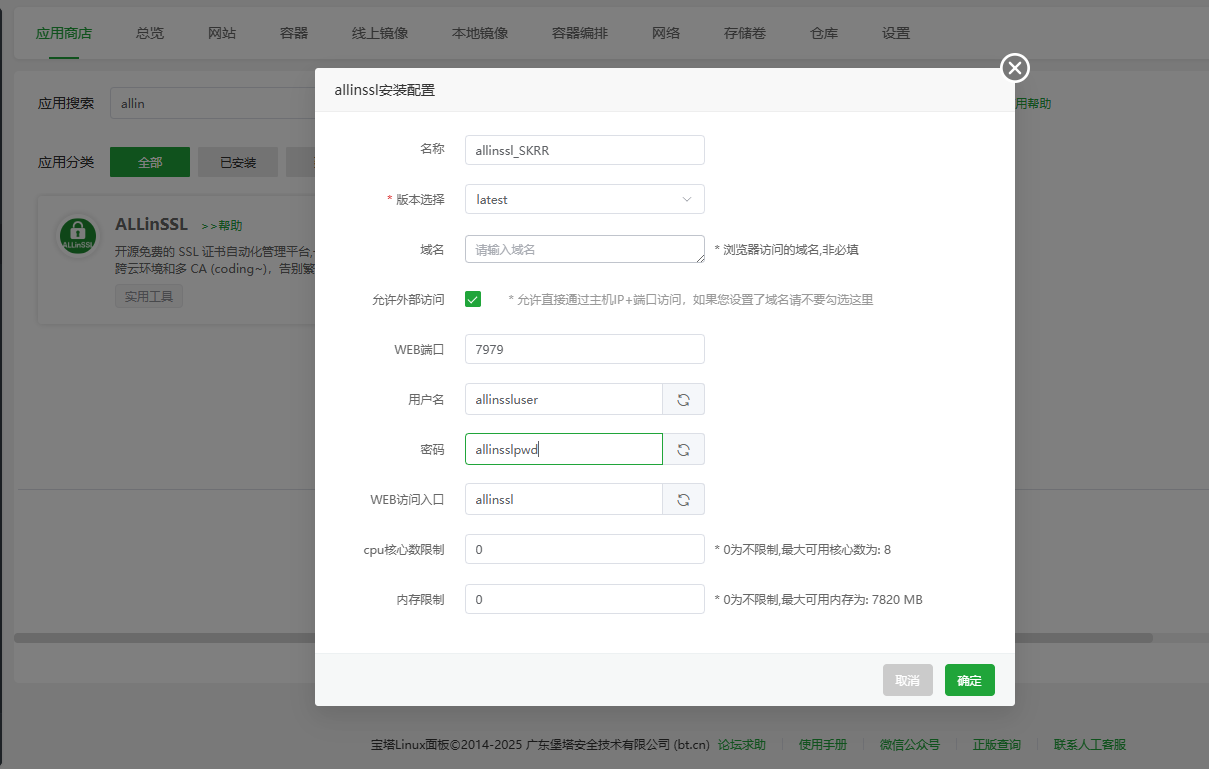This screenshot has width=1209, height=769.
Task: Open the 正版查询 footer link
Action: pos(997,745)
